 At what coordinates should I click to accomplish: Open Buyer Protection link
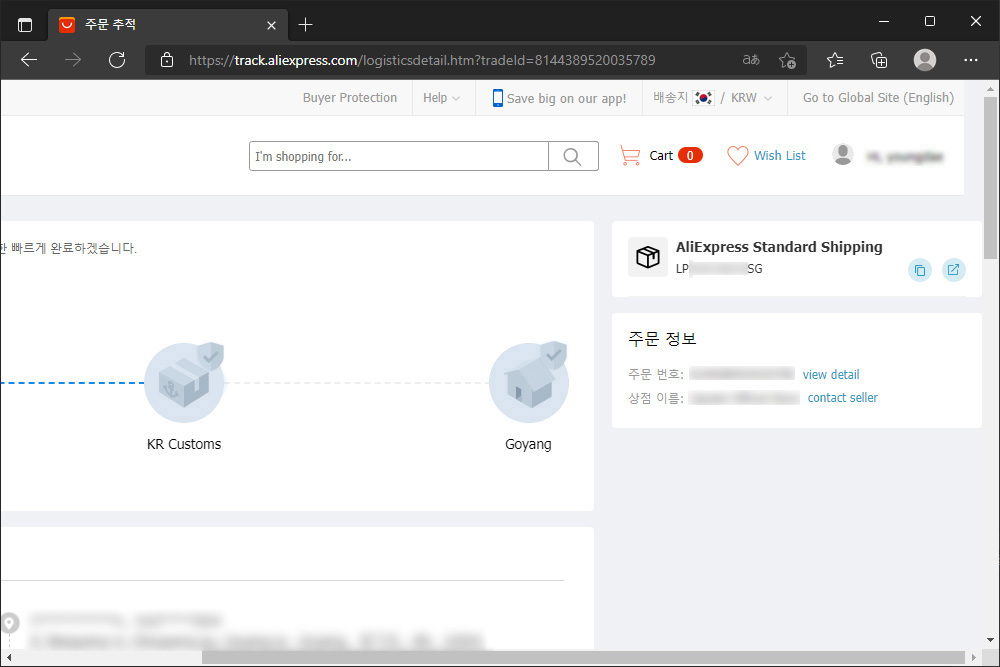(349, 98)
